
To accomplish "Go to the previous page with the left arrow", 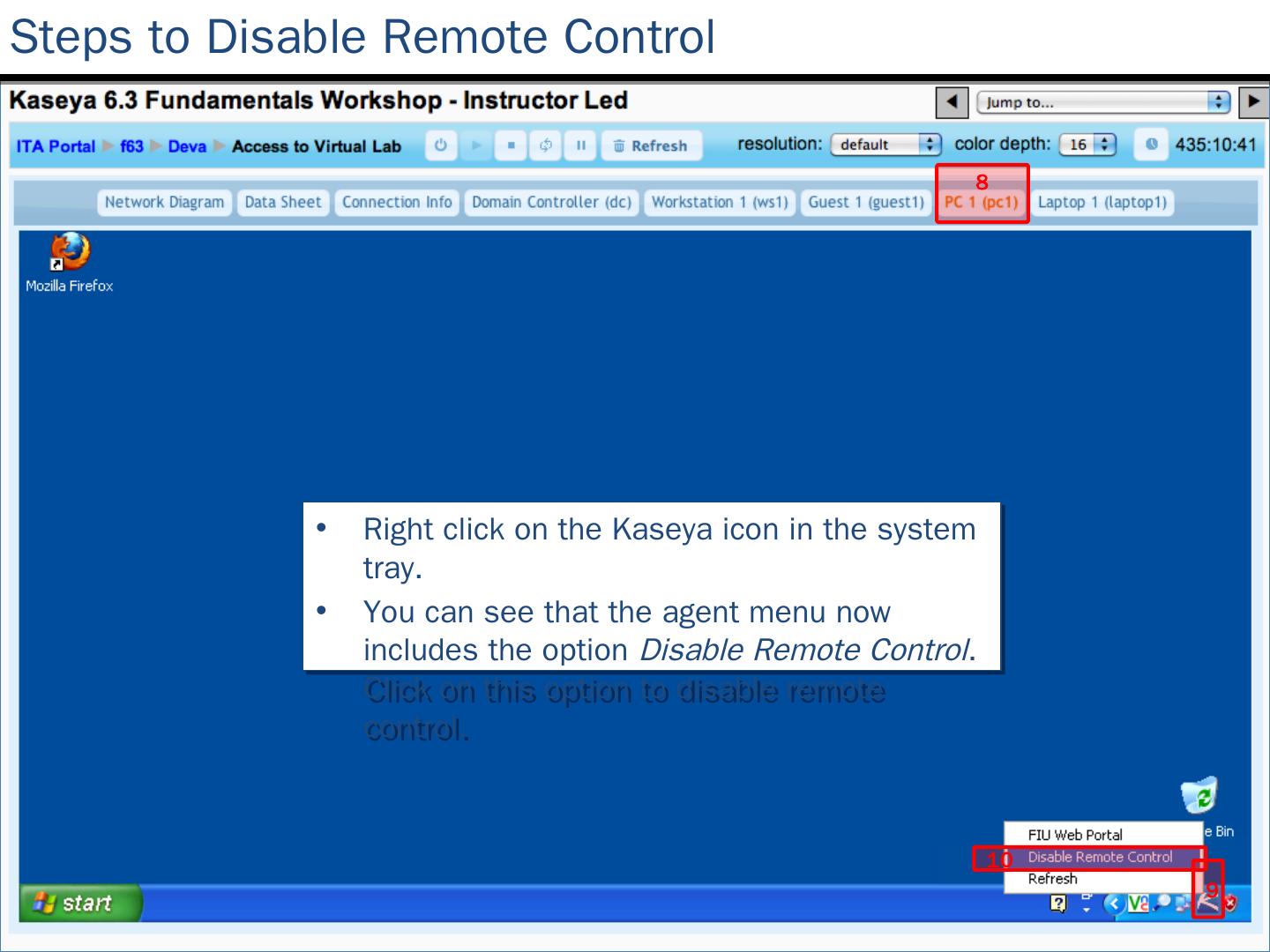I will click(952, 102).
